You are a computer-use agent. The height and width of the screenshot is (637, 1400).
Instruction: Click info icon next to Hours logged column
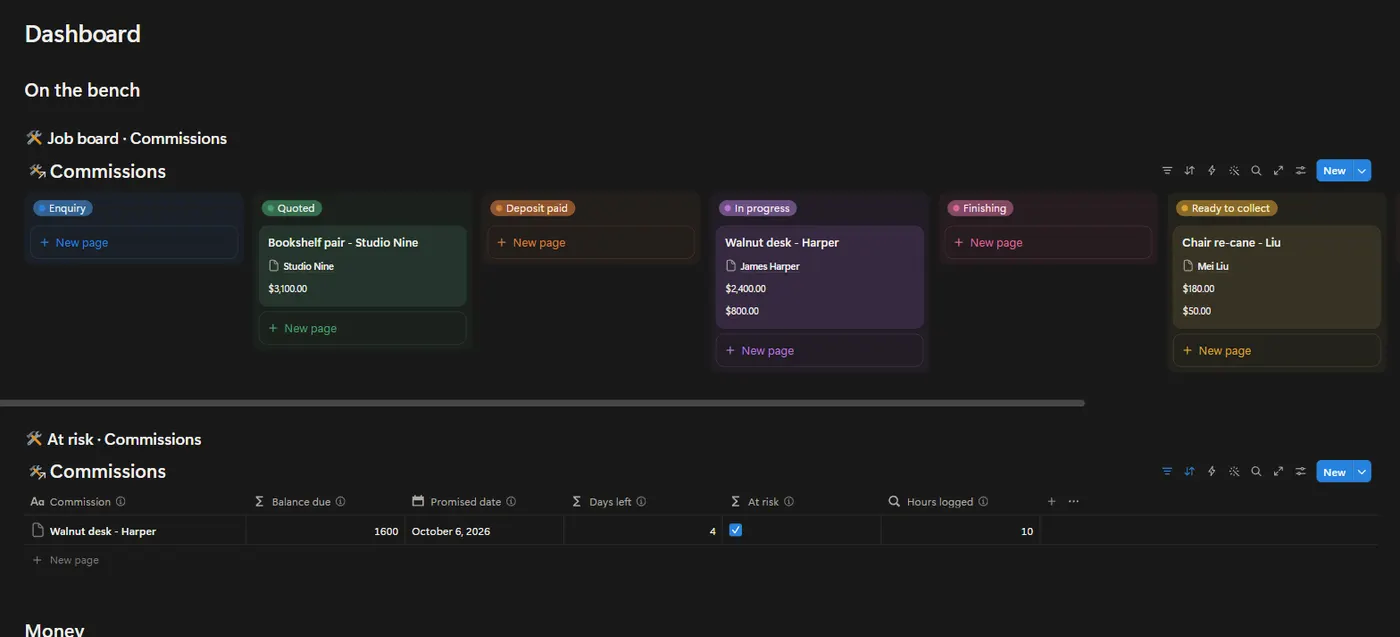tap(983, 502)
